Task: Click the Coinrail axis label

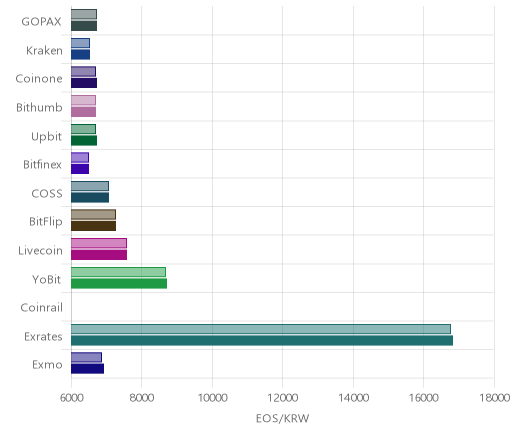Action: pos(41,307)
